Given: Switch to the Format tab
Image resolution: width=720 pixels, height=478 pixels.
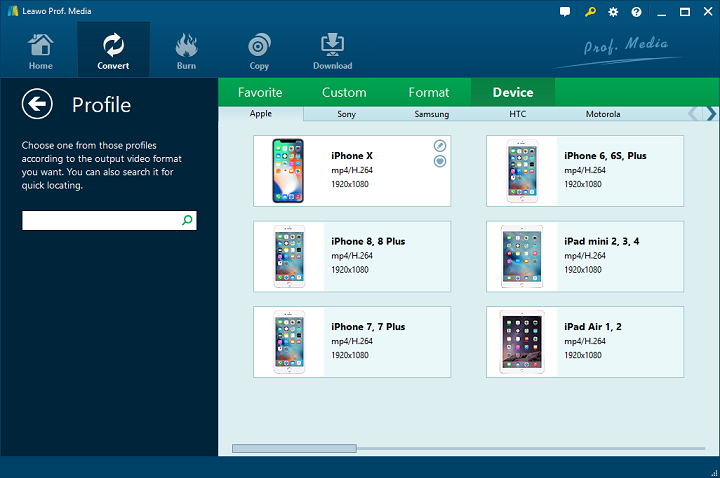Looking at the screenshot, I should [x=428, y=92].
